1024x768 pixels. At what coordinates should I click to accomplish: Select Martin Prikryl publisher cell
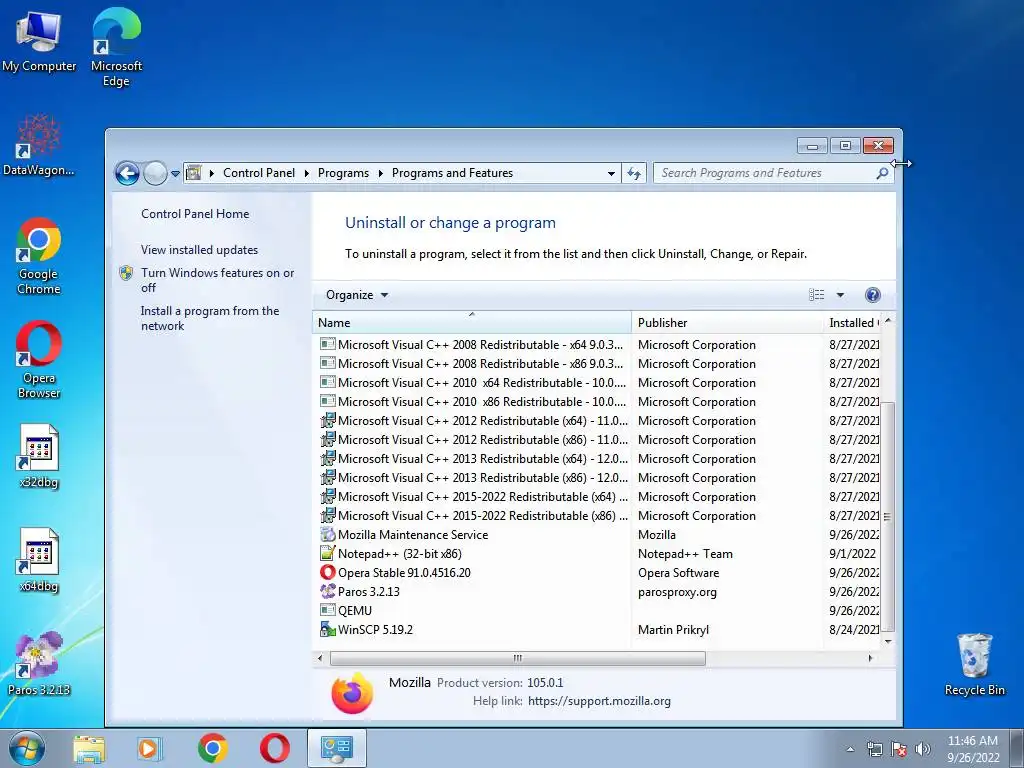tap(673, 630)
